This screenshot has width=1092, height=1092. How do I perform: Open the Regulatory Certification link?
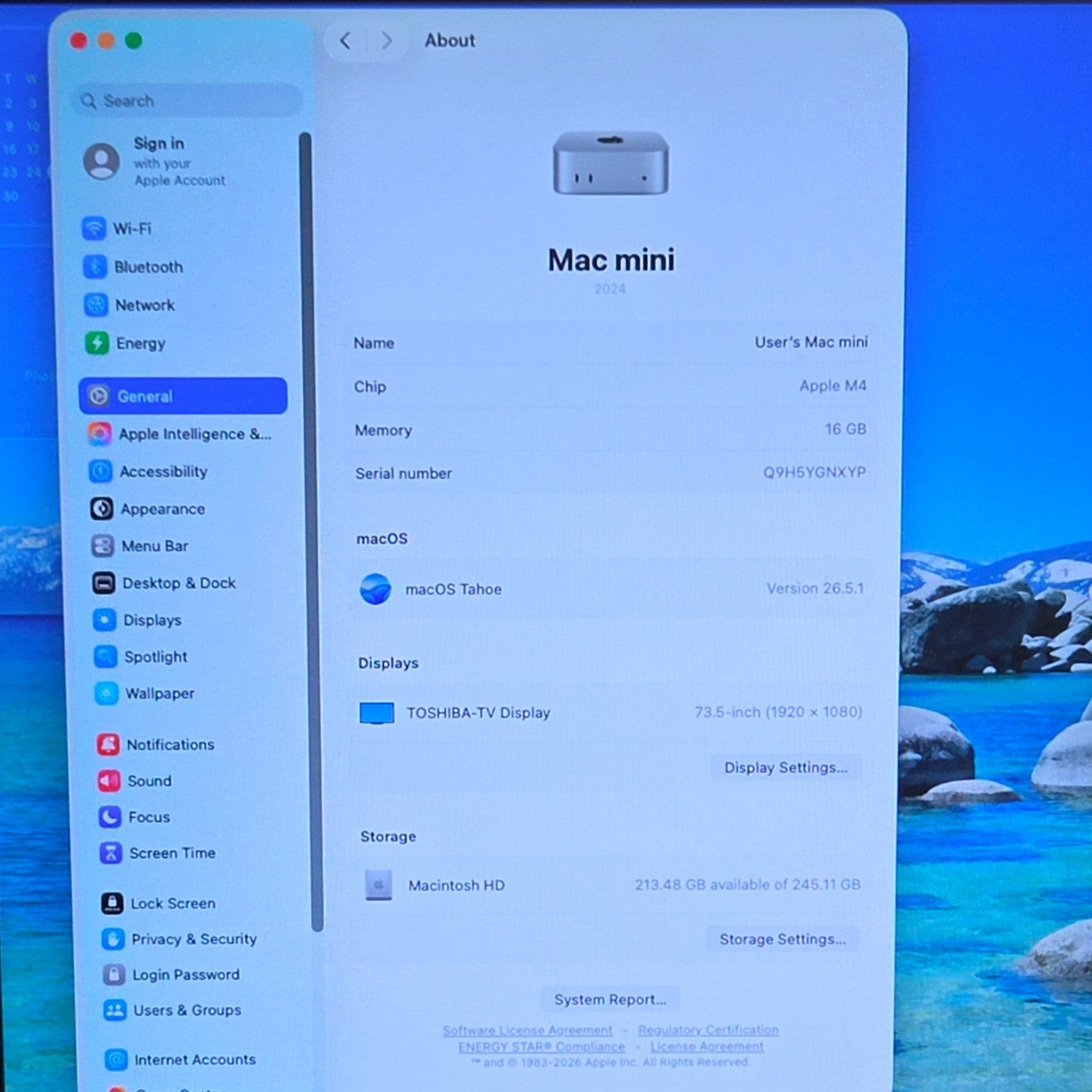(x=708, y=1029)
